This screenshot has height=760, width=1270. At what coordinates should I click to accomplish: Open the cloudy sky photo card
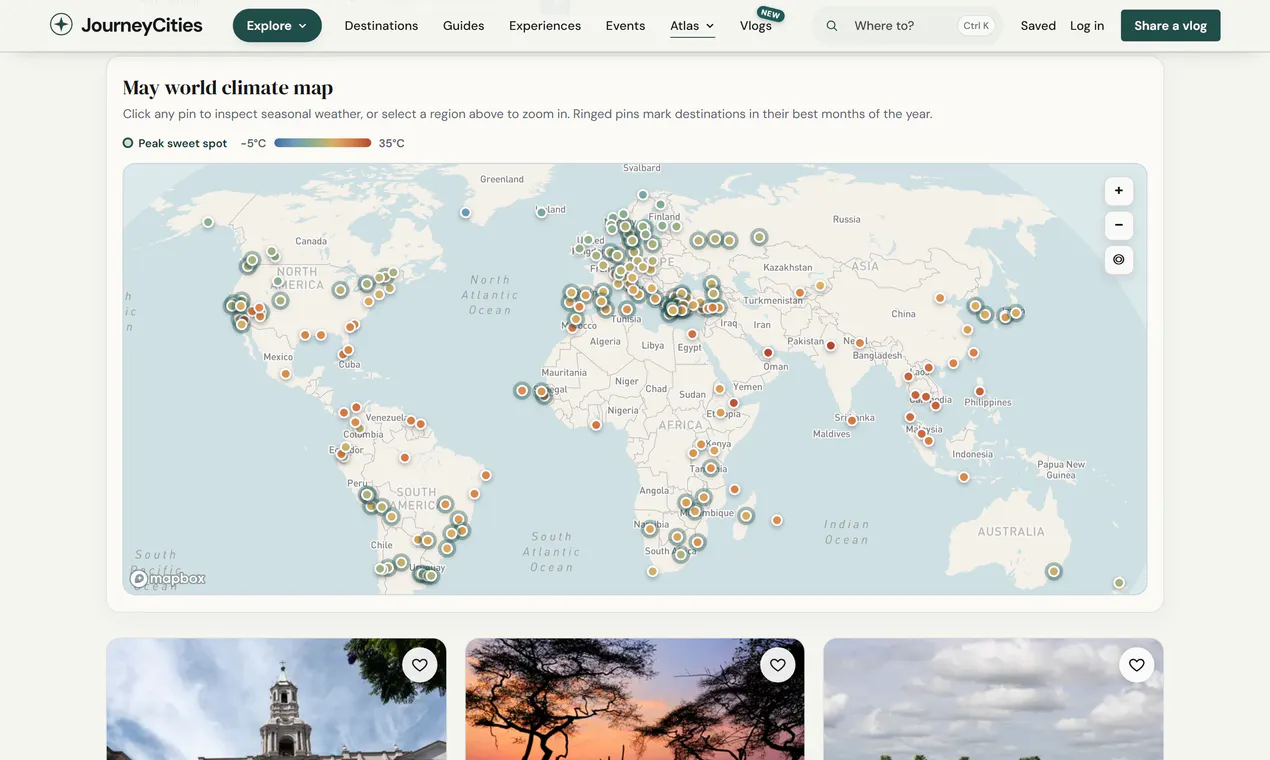click(x=993, y=699)
